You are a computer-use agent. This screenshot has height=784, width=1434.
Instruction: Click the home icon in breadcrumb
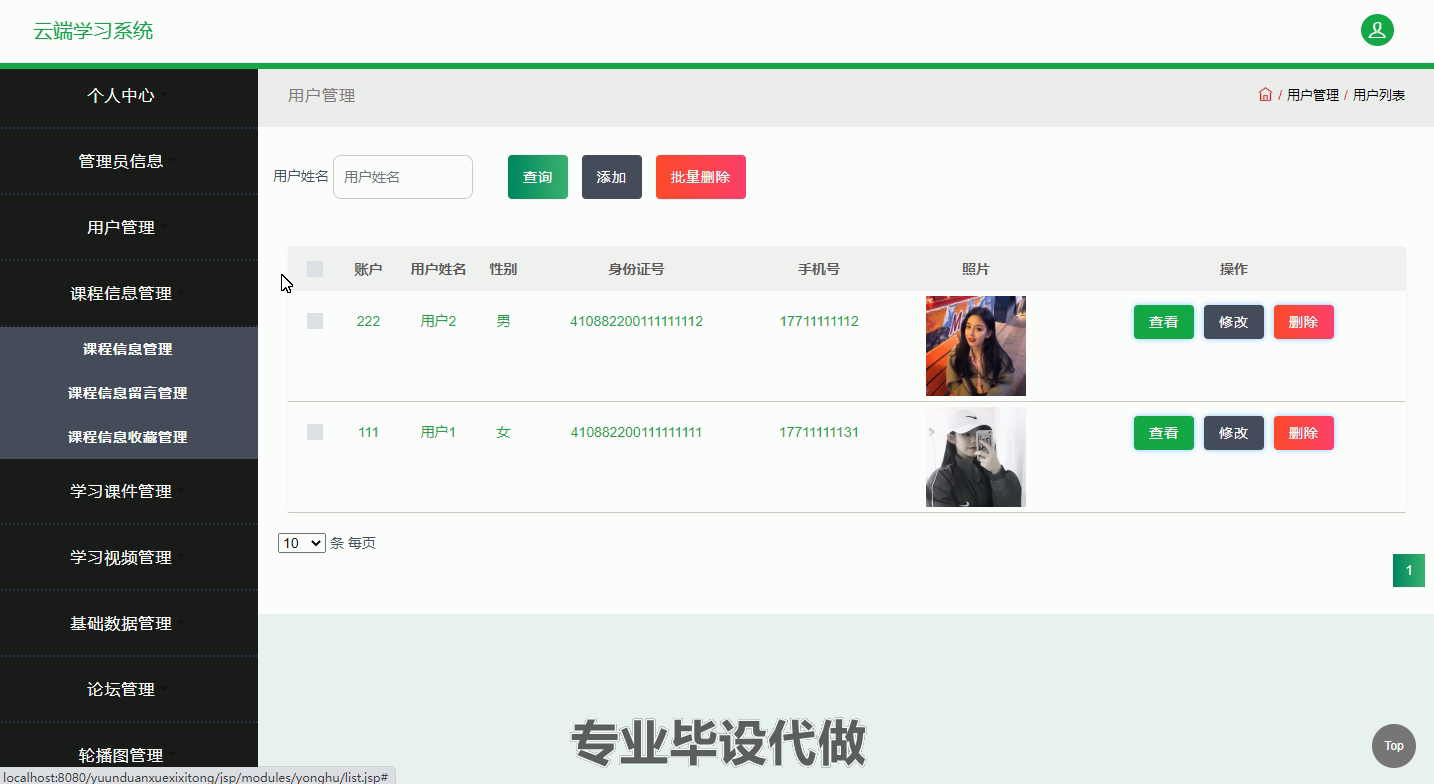pos(1265,95)
